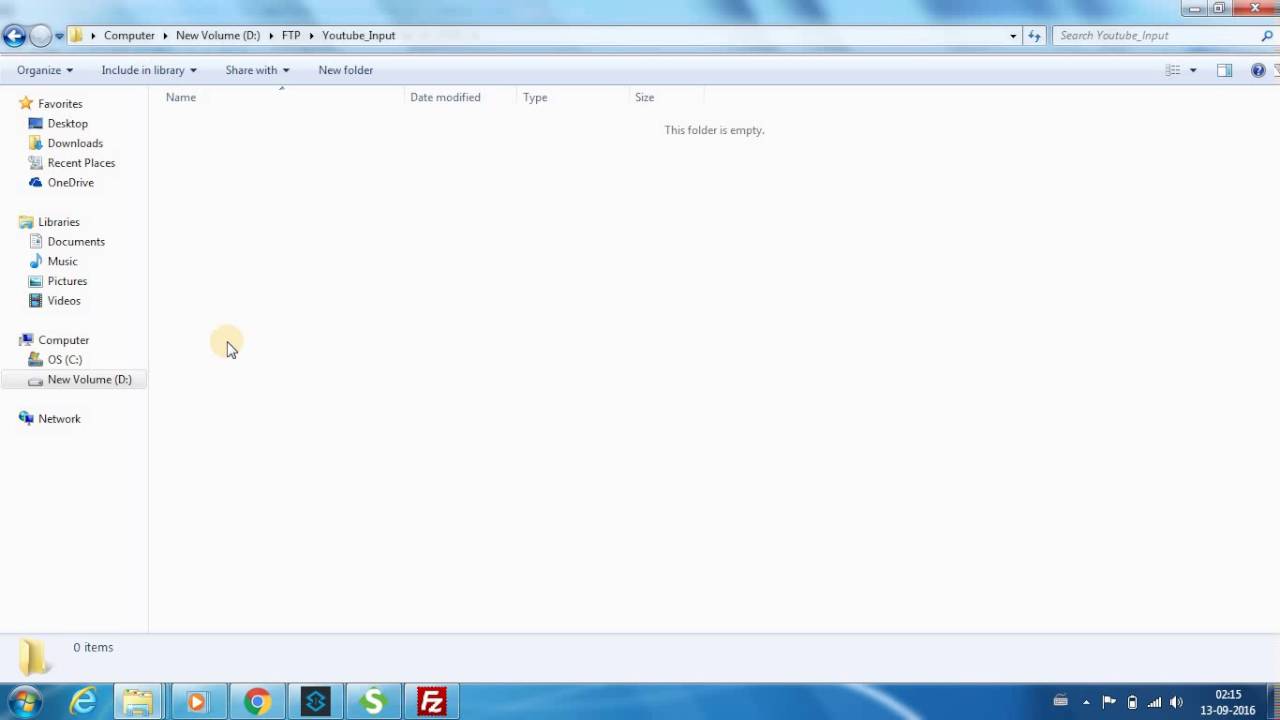Screen dimensions: 1280x720
Task: Refresh the Youtube_Input folder view
Action: tap(1034, 36)
